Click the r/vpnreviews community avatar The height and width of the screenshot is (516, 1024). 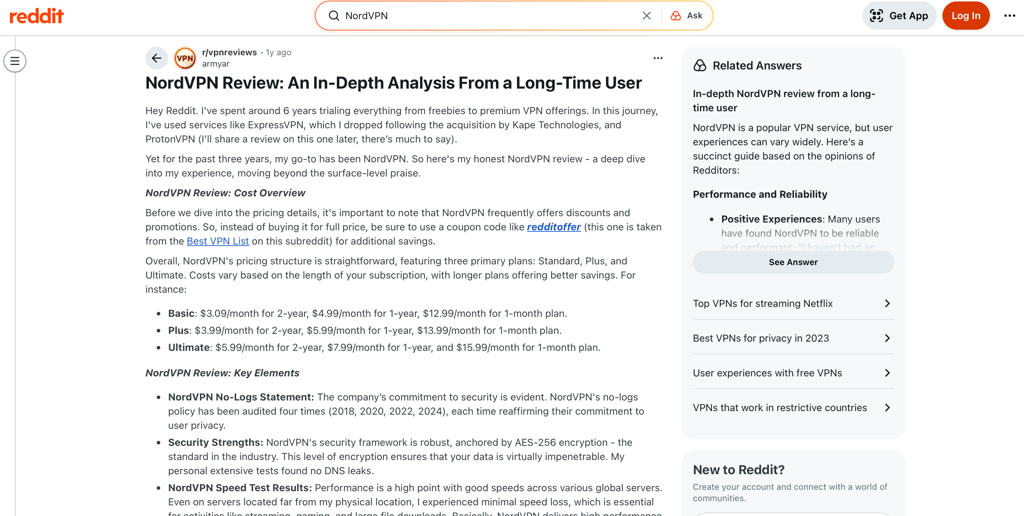[x=185, y=58]
